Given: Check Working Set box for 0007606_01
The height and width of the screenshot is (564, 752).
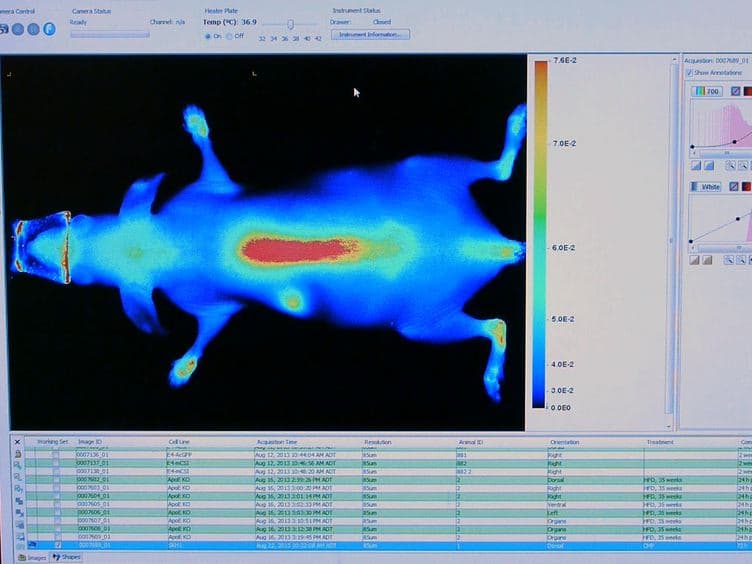Looking at the screenshot, I should tap(57, 512).
